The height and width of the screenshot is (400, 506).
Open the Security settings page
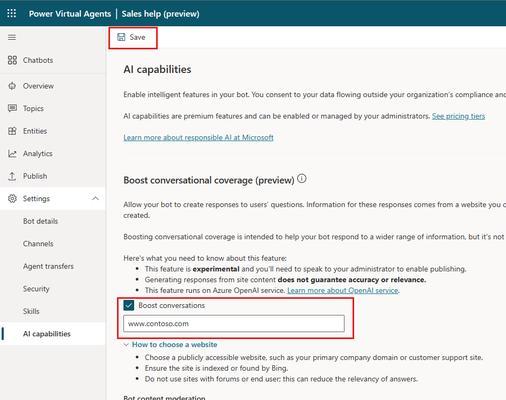point(36,289)
